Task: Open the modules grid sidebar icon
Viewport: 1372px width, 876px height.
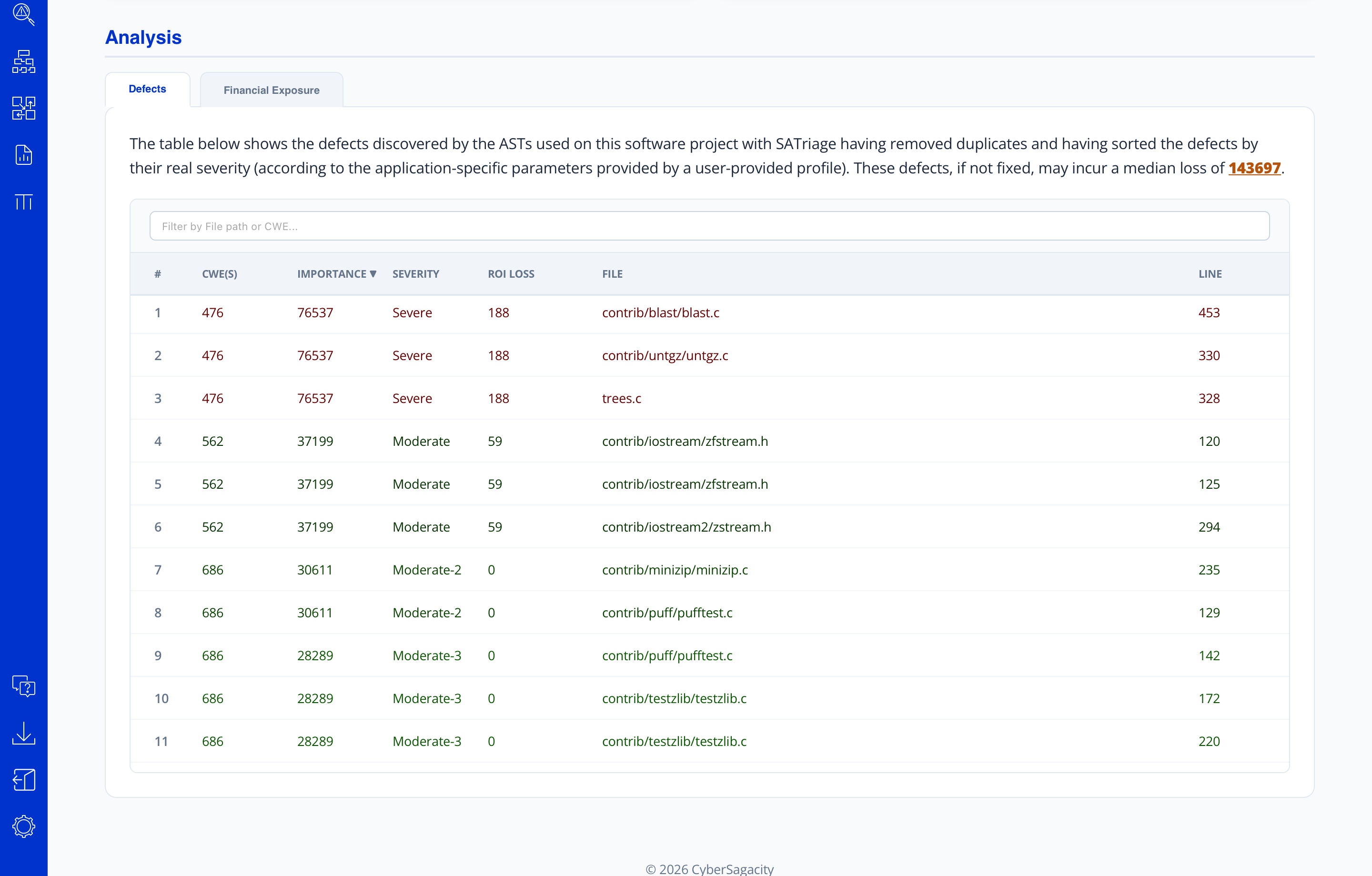Action: tap(23, 108)
